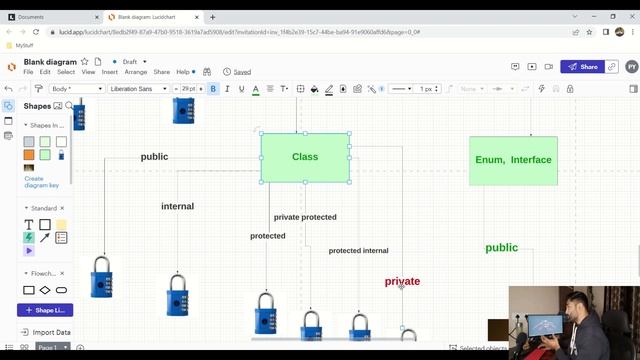
Task: Undo the last action
Action: 9,89
